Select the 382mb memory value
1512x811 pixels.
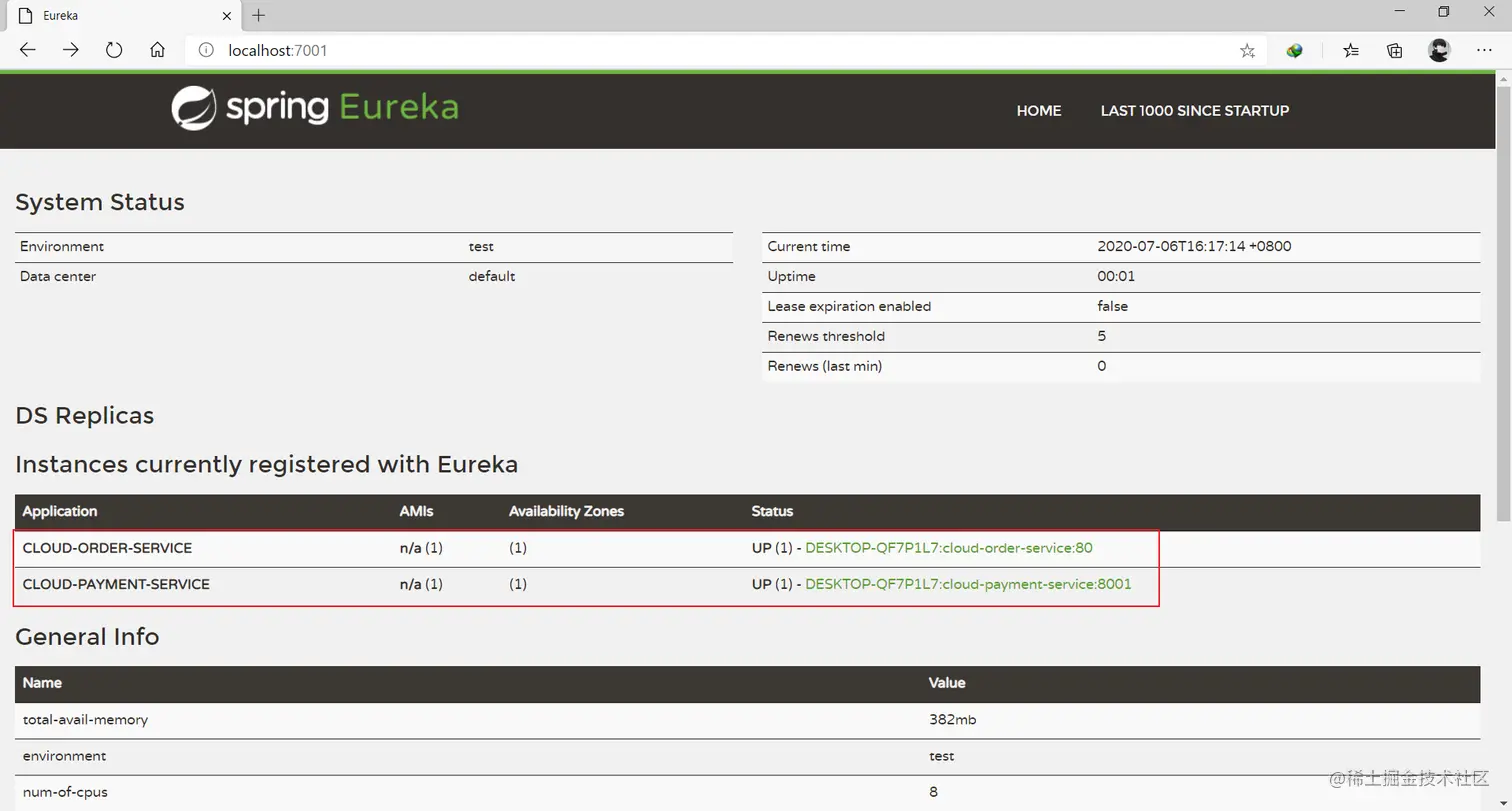[x=951, y=719]
